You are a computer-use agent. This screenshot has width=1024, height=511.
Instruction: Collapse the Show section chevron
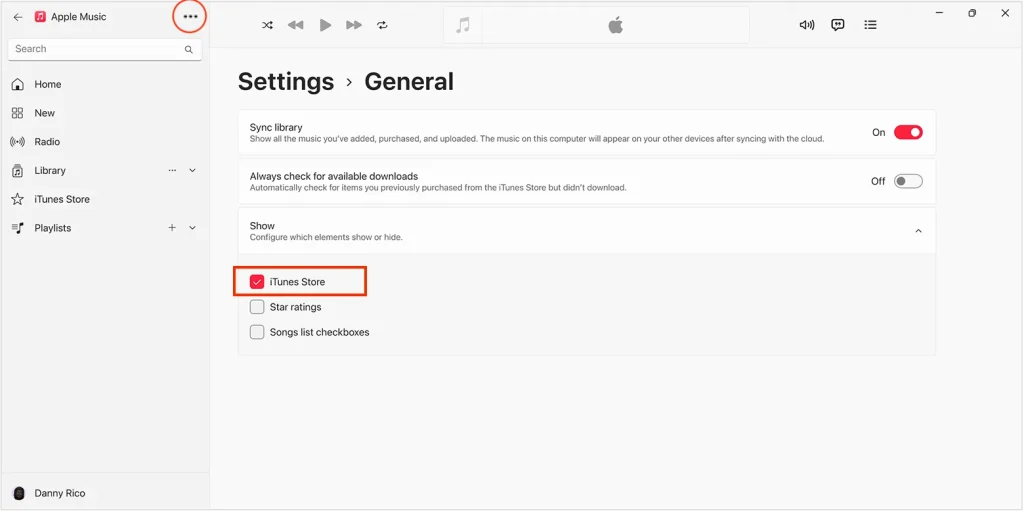click(918, 231)
